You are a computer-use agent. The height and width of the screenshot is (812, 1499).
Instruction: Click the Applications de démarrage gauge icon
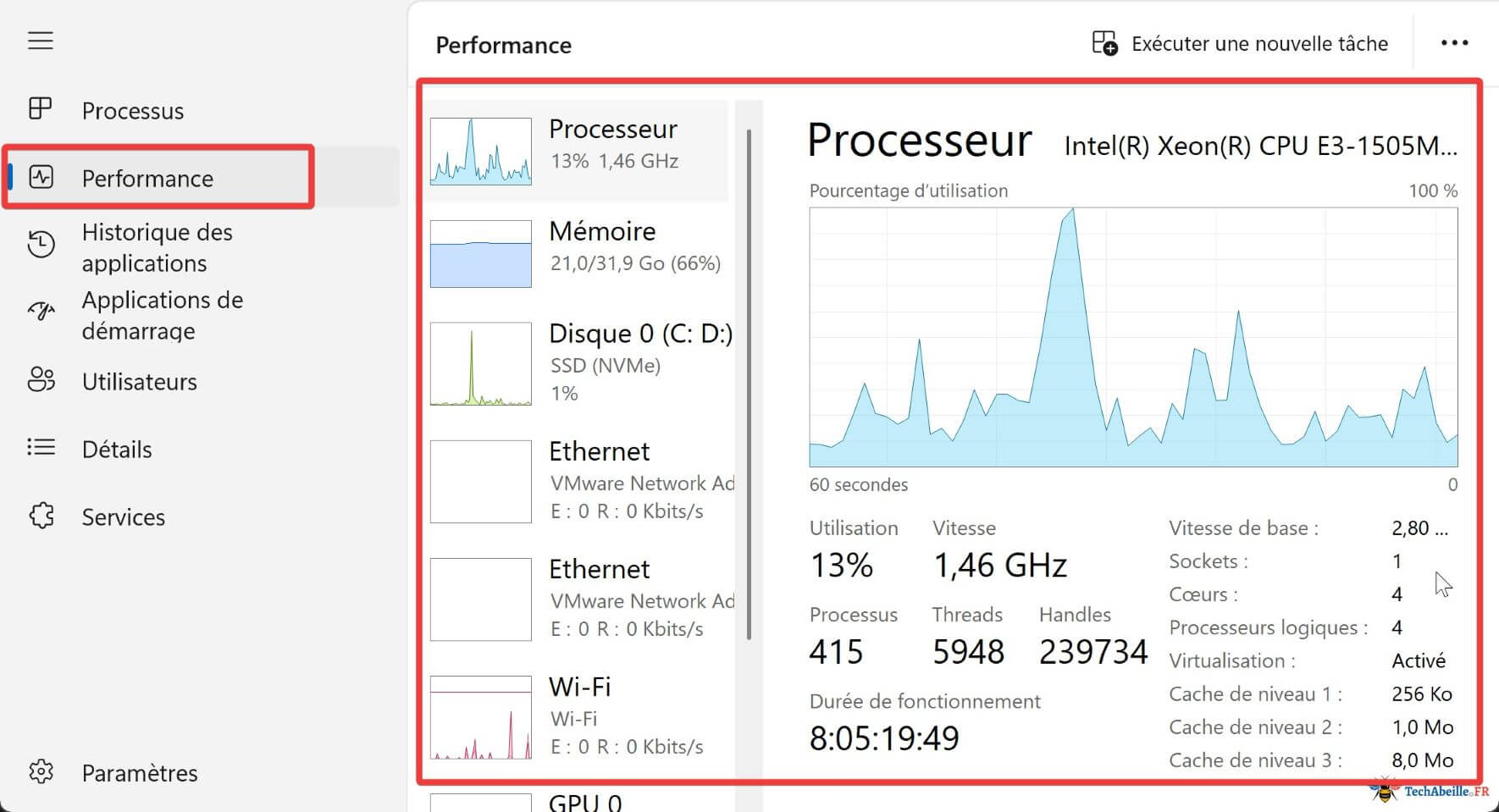(41, 312)
